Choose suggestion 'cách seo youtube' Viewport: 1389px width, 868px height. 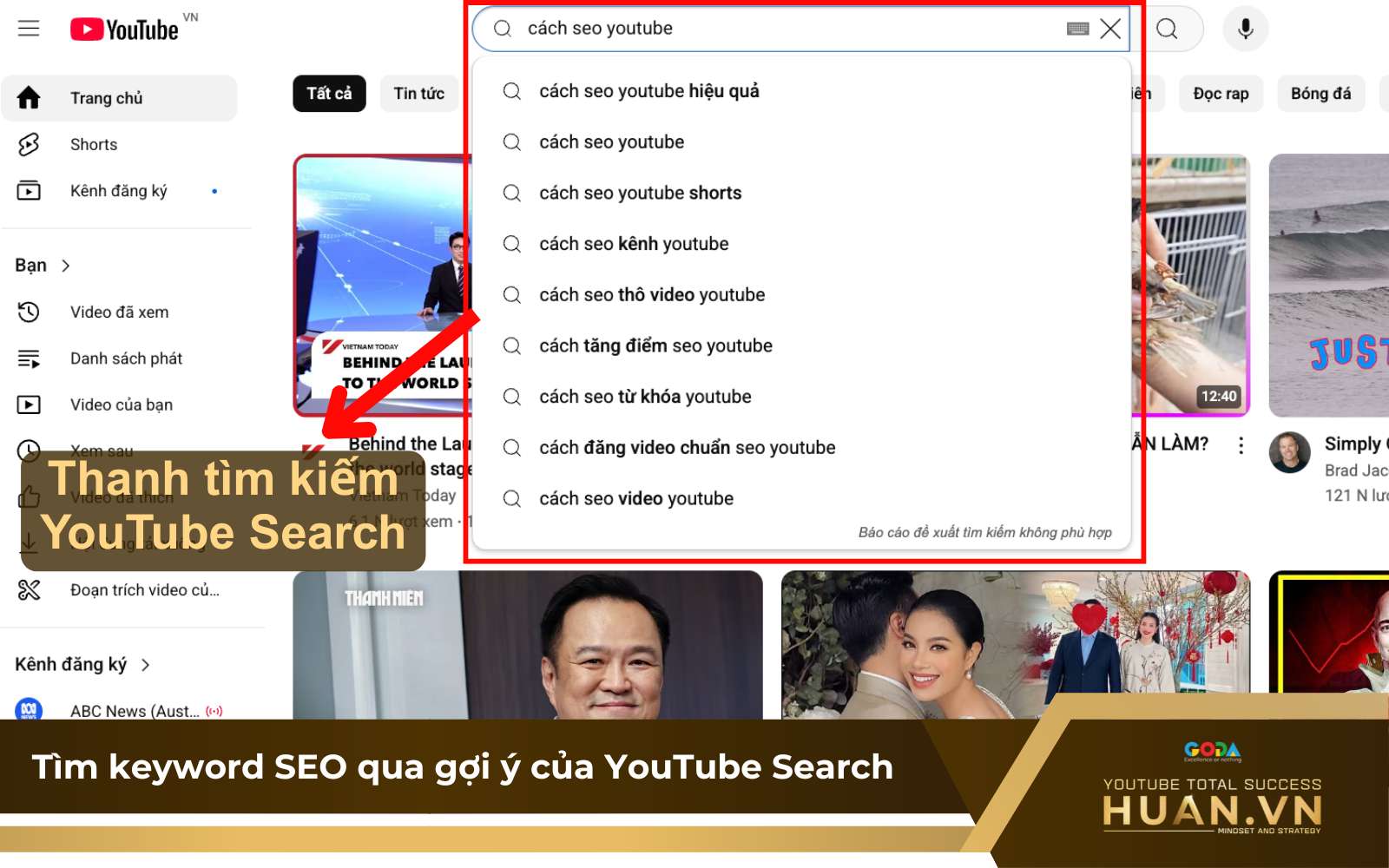[801, 142]
